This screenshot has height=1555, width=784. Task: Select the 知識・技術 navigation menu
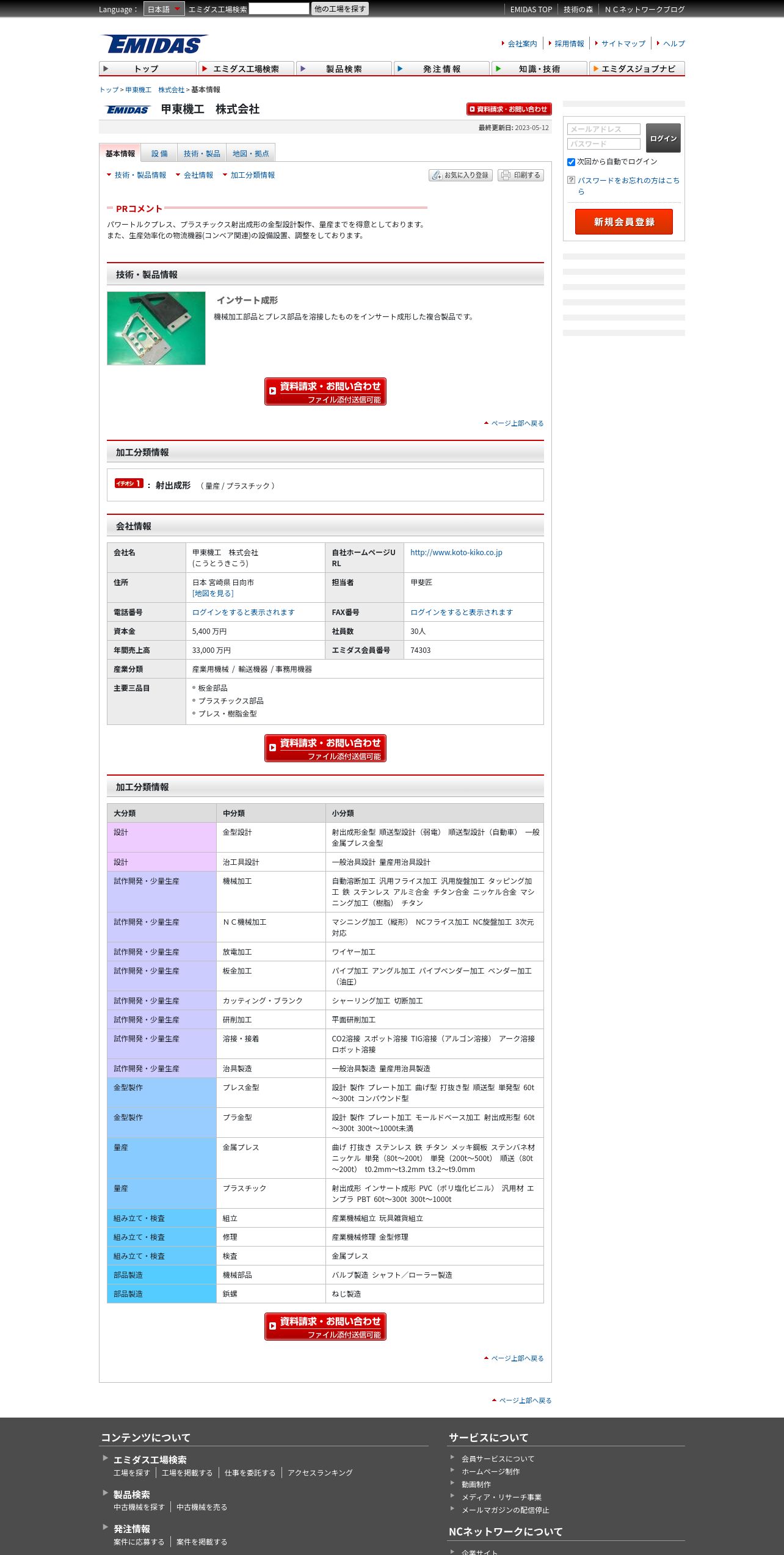point(539,68)
